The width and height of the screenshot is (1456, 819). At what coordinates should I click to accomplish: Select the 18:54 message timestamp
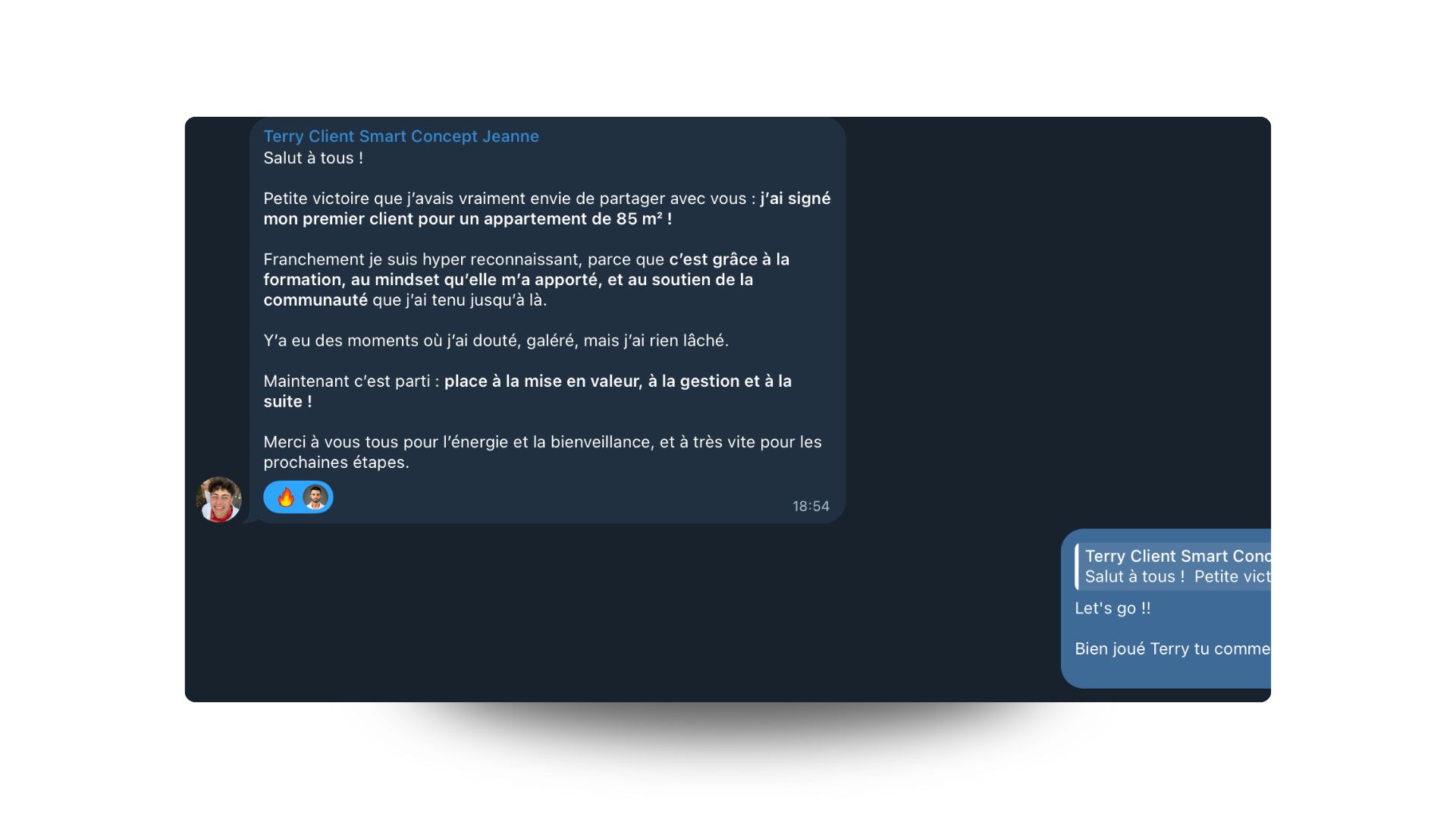click(811, 507)
